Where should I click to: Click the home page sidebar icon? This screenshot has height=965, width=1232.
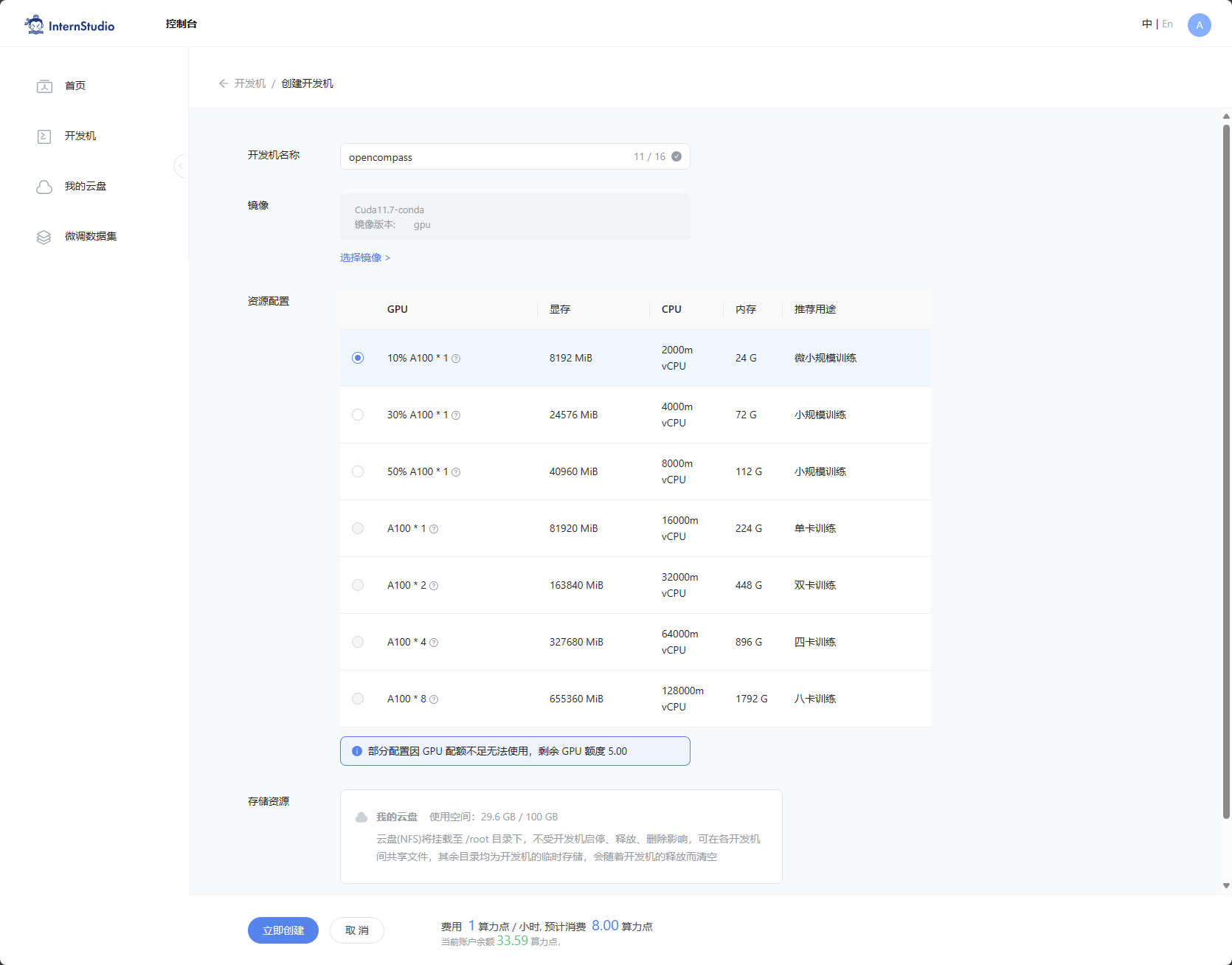[x=44, y=86]
